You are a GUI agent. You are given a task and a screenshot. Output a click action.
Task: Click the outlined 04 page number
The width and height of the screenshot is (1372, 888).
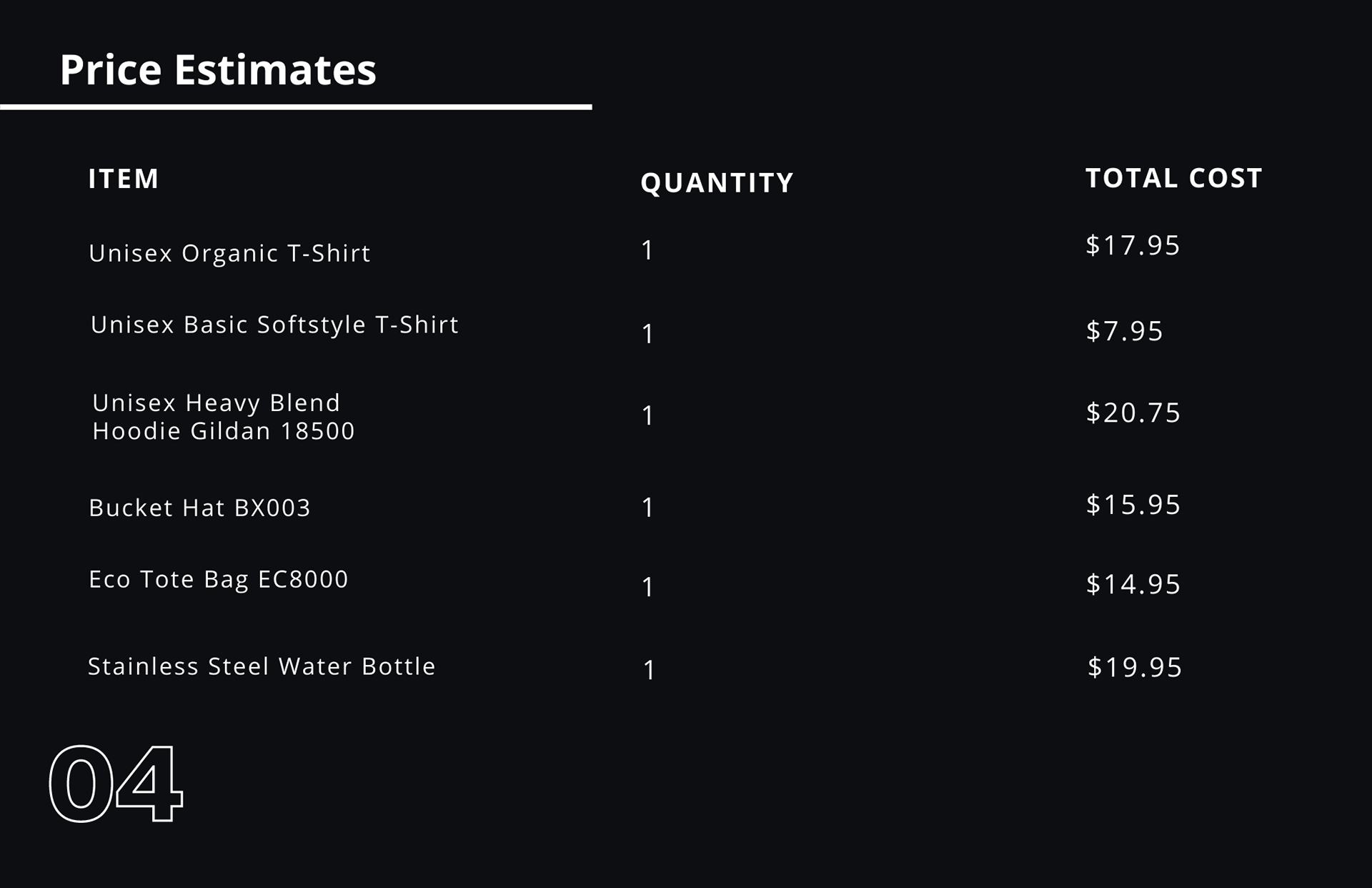pyautogui.click(x=116, y=784)
